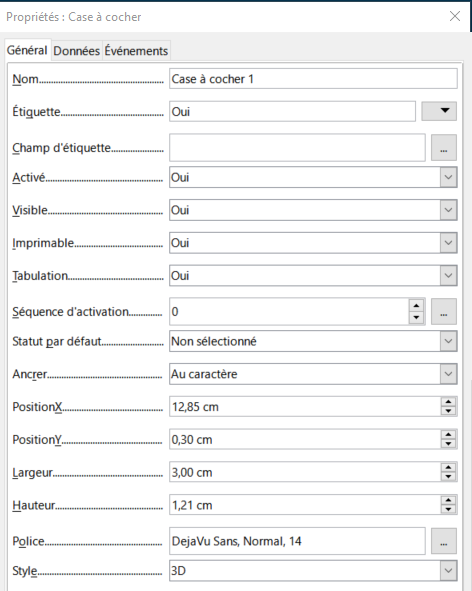Switch to the Événements tab
This screenshot has width=472, height=591.
point(136,51)
